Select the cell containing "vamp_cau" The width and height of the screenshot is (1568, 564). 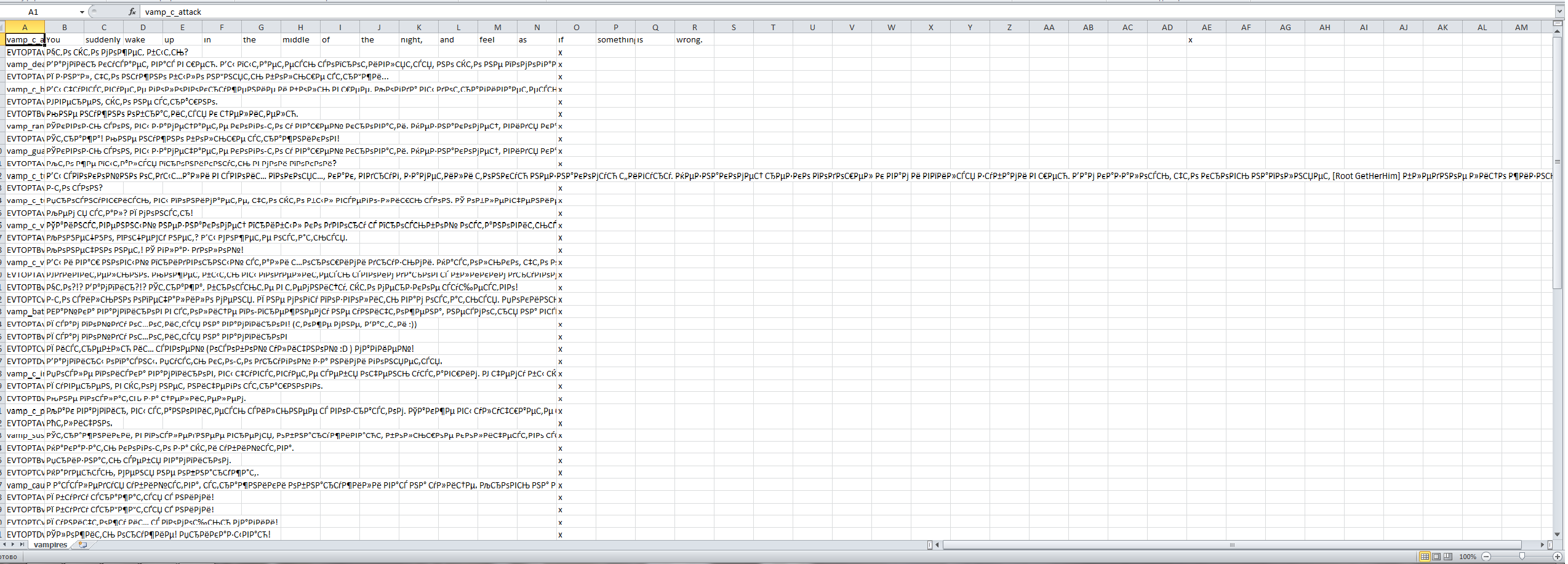click(x=25, y=485)
